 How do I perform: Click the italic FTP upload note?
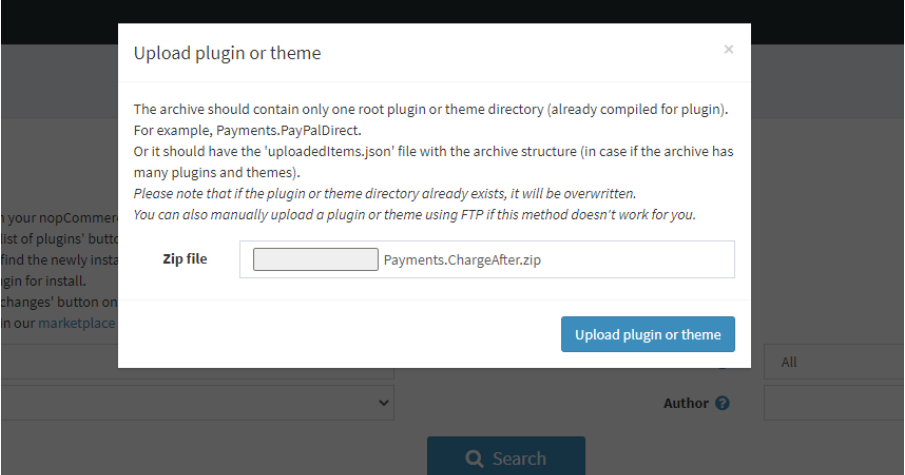[x=414, y=215]
